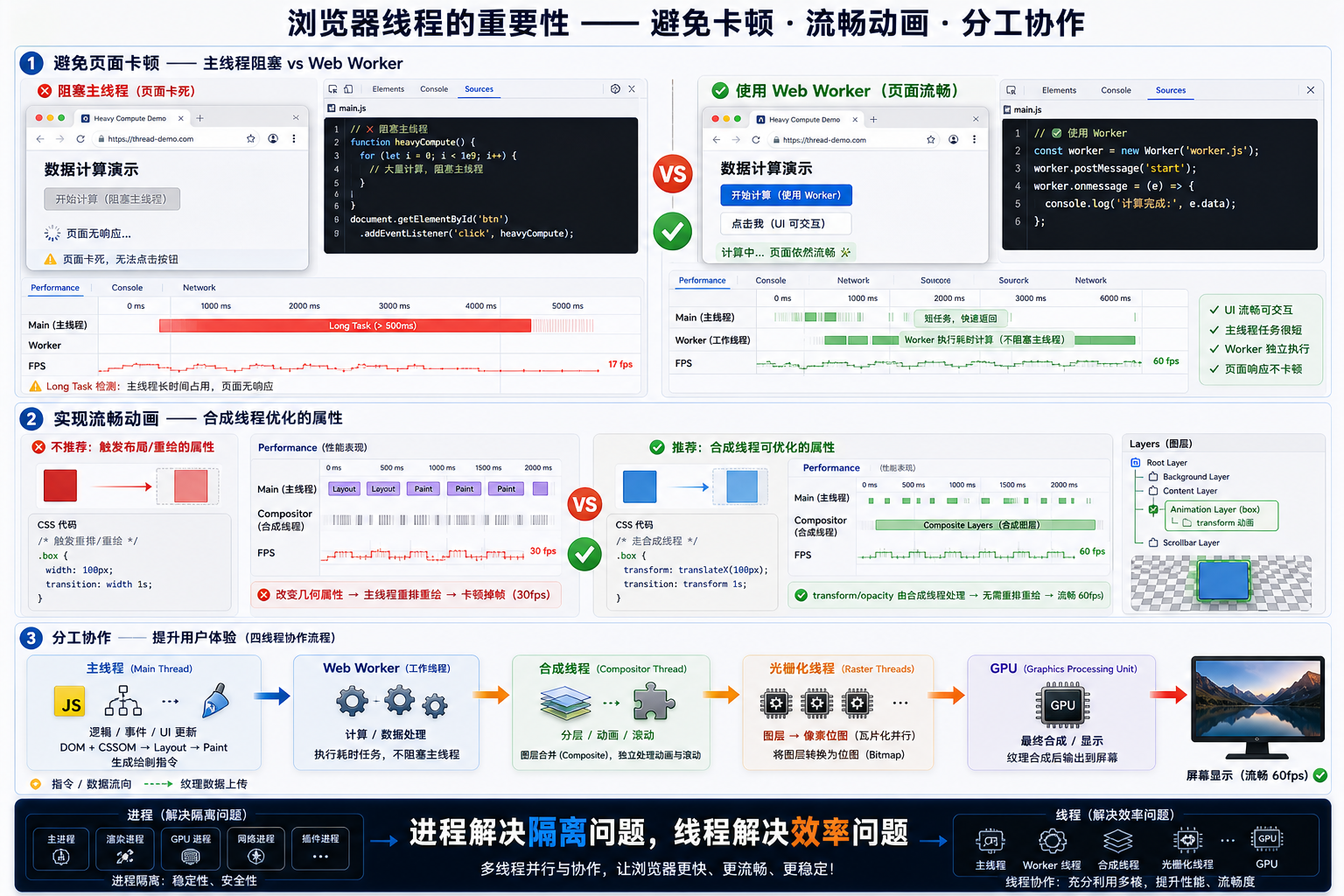Select the Content Layer tree row

[1182, 491]
